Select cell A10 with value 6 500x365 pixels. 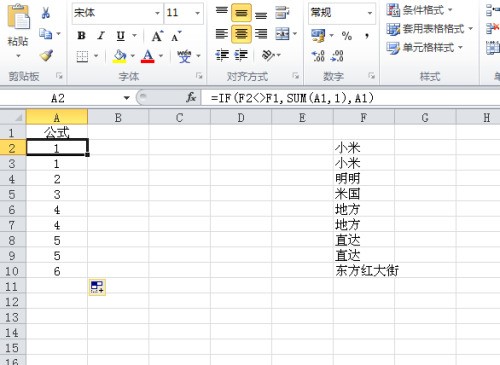[57, 271]
